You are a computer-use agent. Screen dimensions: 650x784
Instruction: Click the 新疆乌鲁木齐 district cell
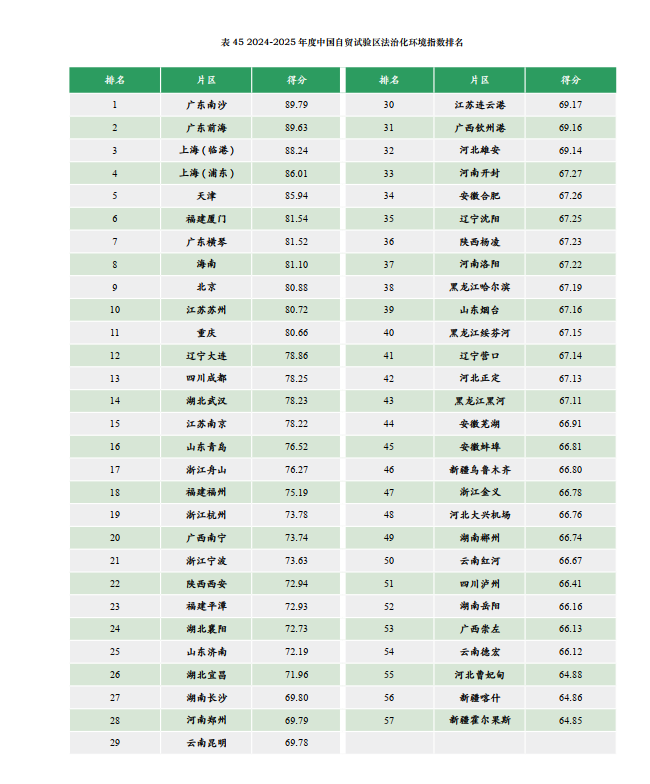[x=480, y=469]
